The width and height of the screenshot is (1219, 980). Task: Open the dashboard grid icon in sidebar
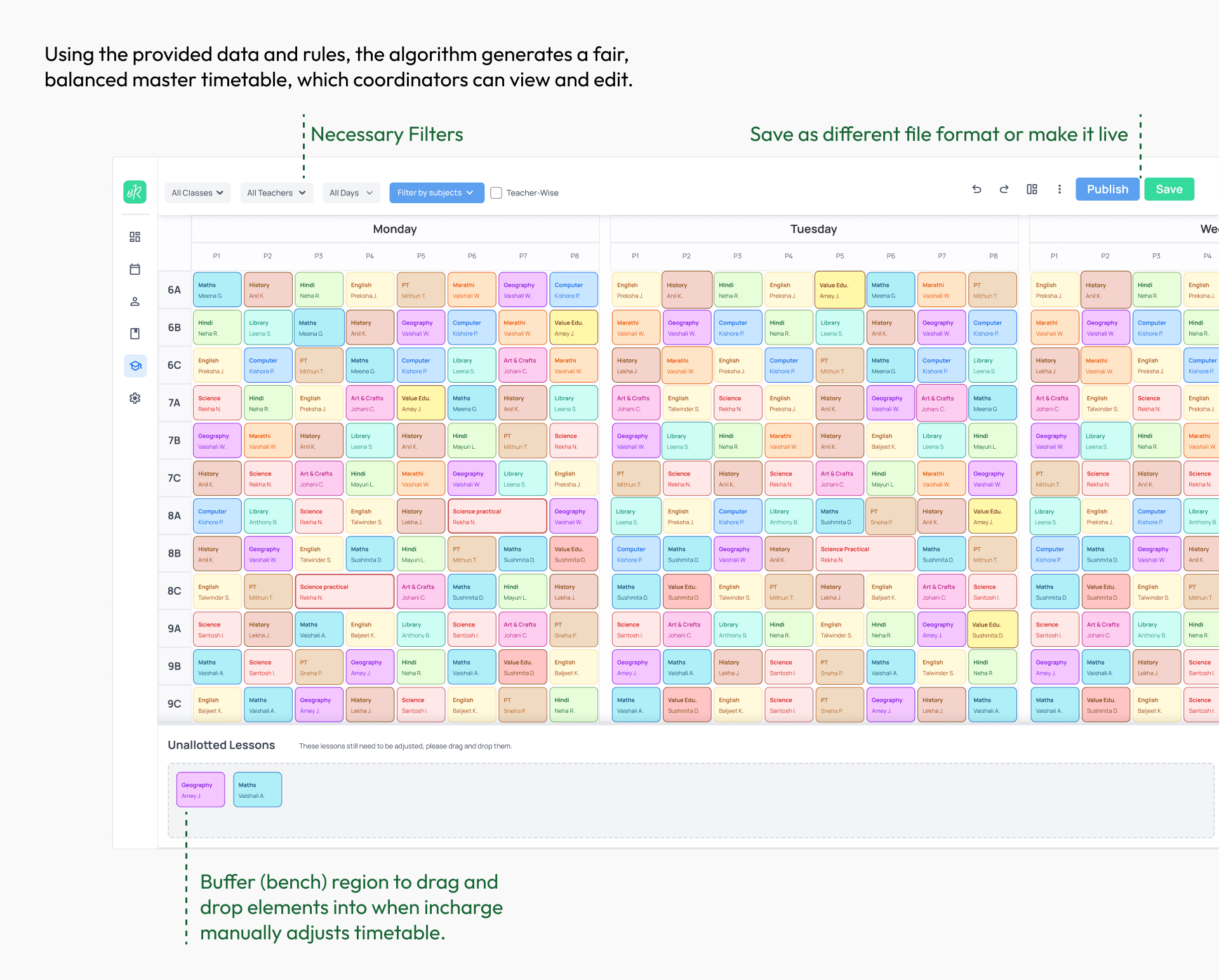pyautogui.click(x=135, y=237)
